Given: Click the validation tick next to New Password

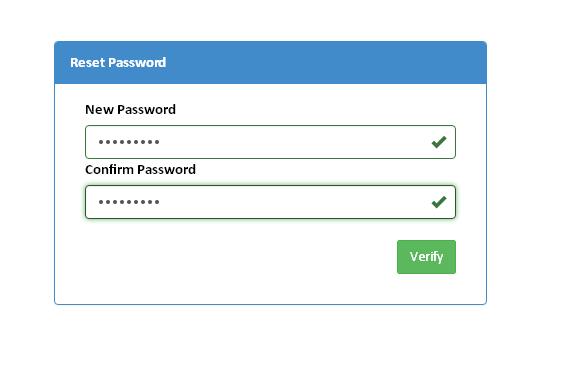Looking at the screenshot, I should click(439, 142).
